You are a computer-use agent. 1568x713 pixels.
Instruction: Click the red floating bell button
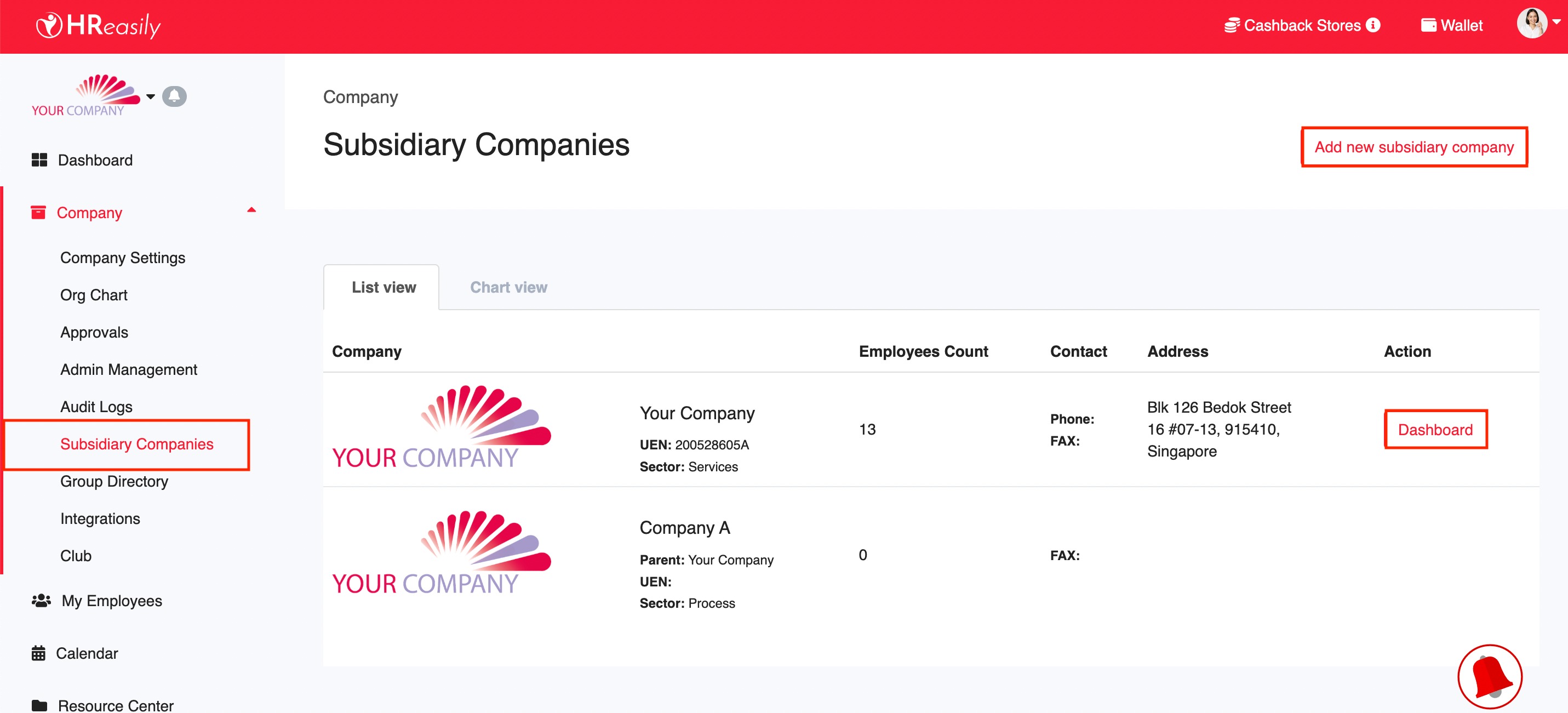click(x=1489, y=676)
